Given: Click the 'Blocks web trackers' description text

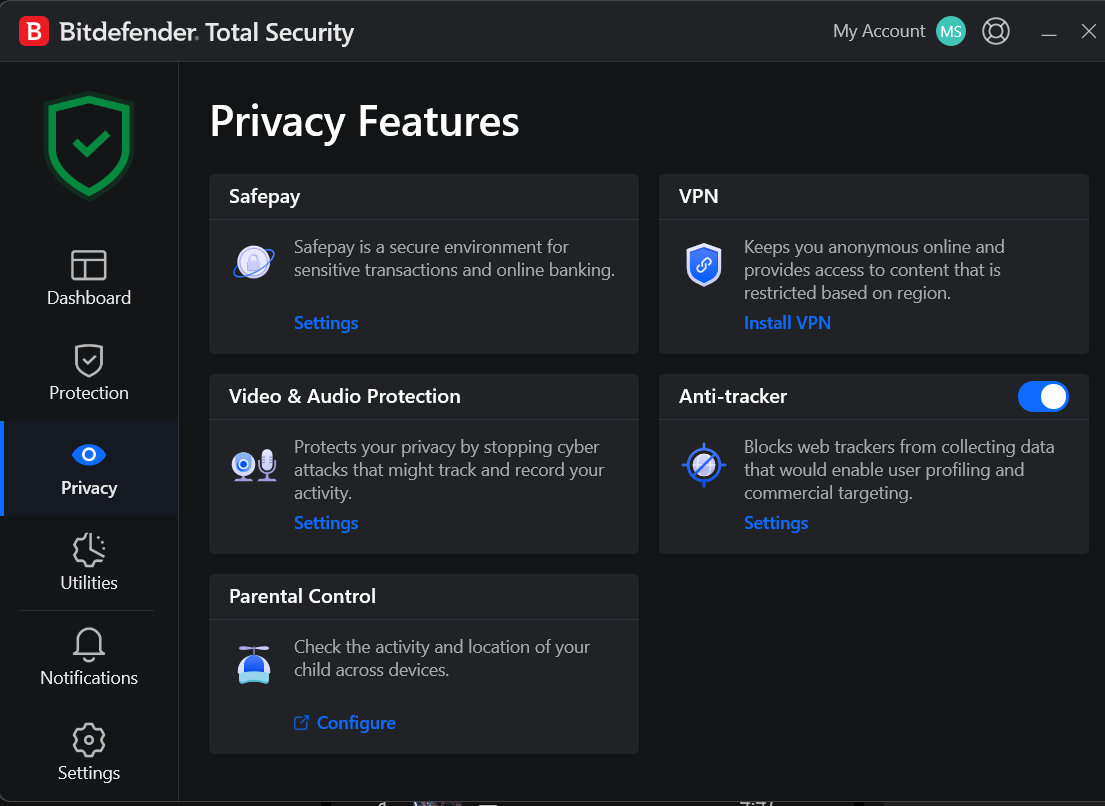Looking at the screenshot, I should click(x=899, y=470).
